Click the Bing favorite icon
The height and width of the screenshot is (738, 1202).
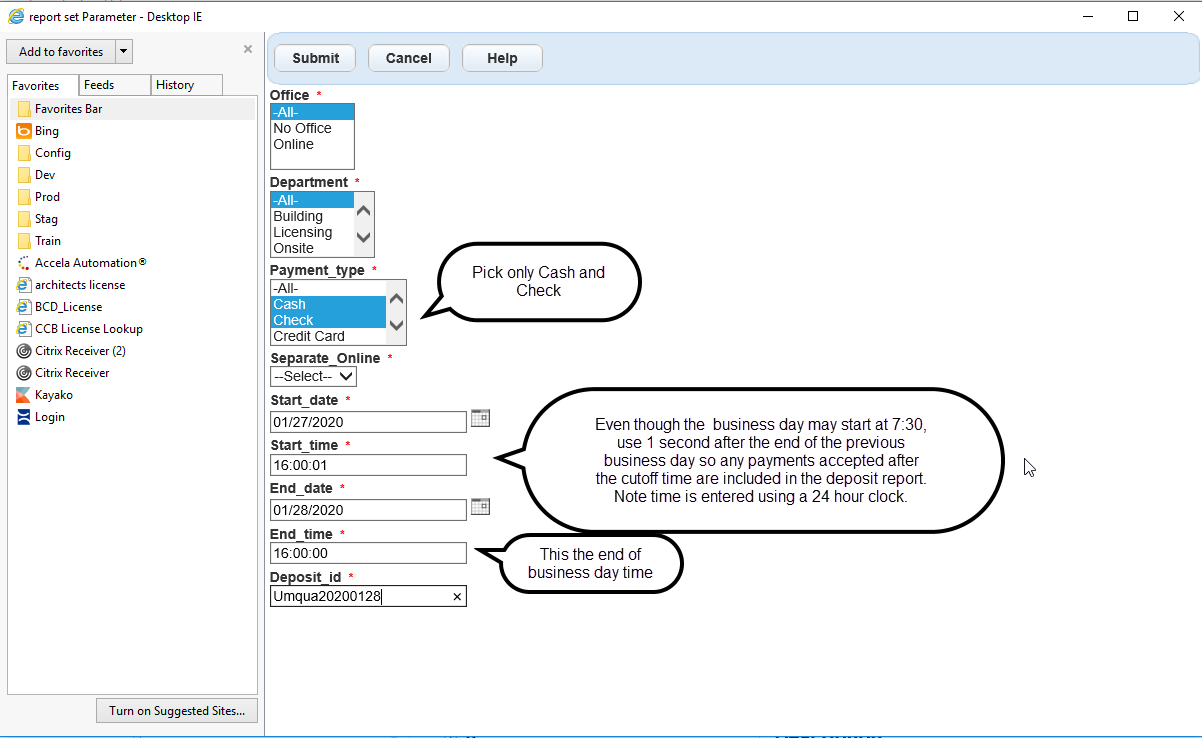pyautogui.click(x=24, y=131)
